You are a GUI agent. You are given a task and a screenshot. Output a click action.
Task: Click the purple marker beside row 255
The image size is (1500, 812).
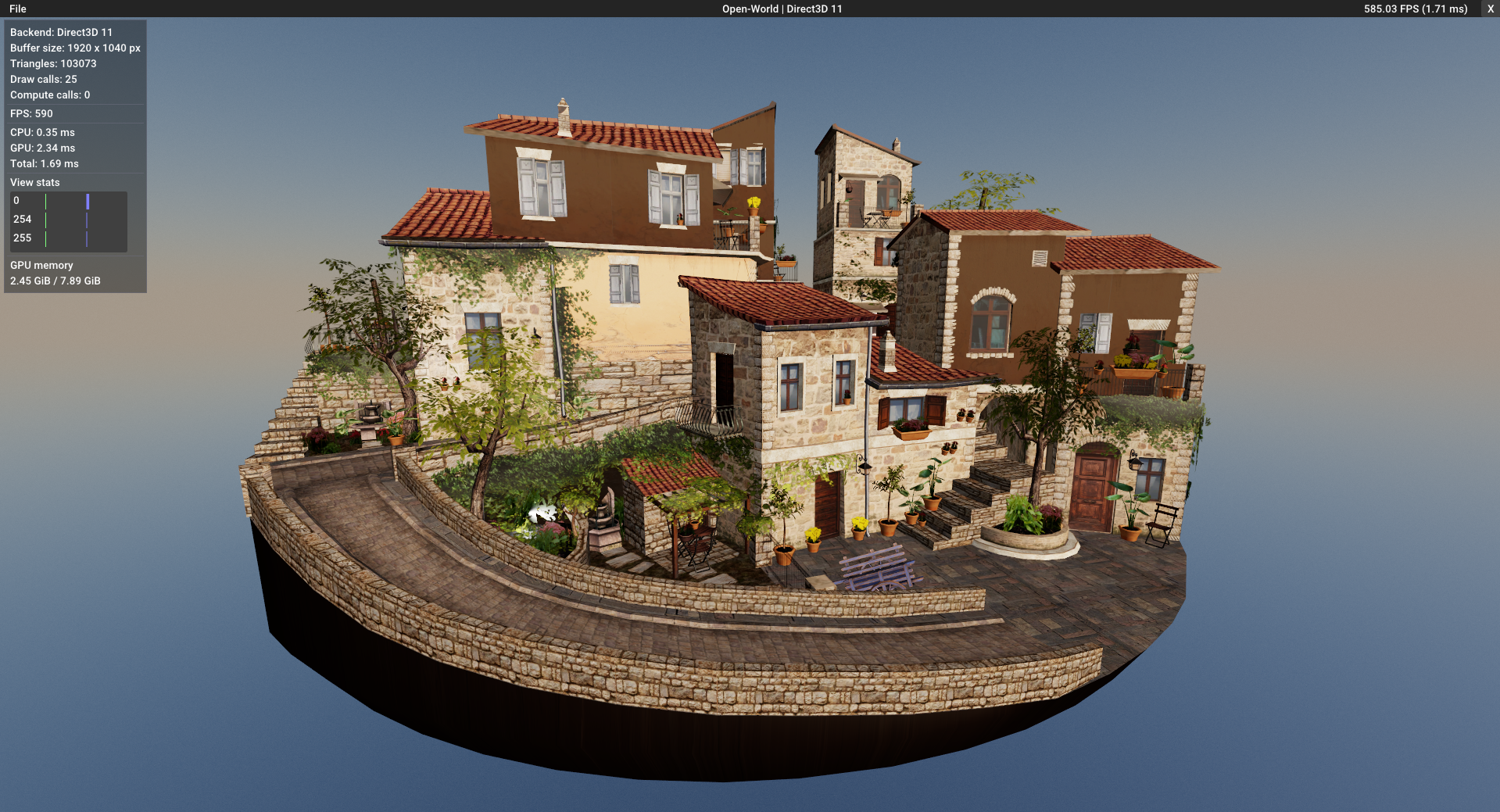tap(87, 238)
